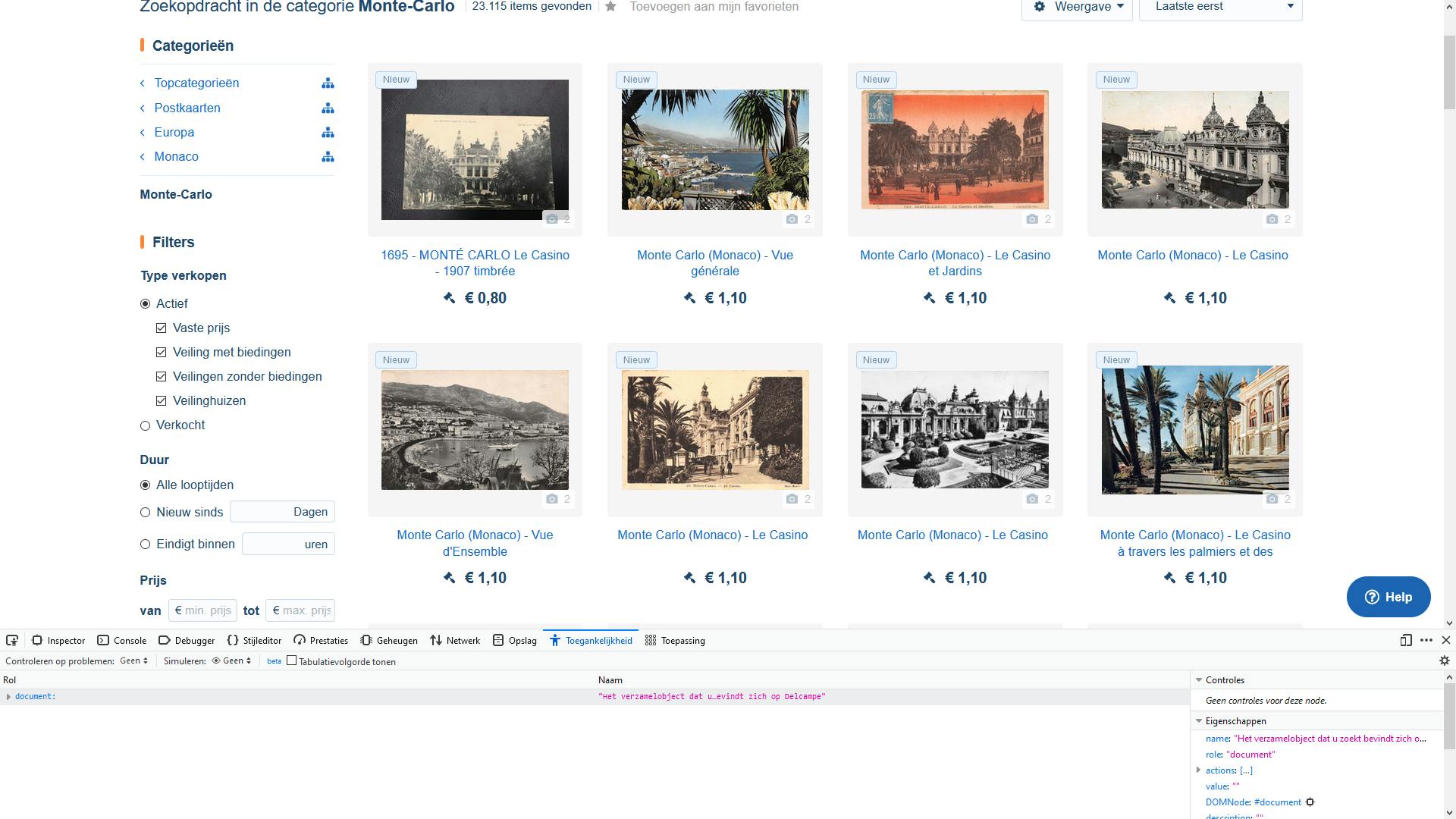Image resolution: width=1456 pixels, height=819 pixels.
Task: Click hierarchy icon next to Monaco
Action: pos(328,157)
